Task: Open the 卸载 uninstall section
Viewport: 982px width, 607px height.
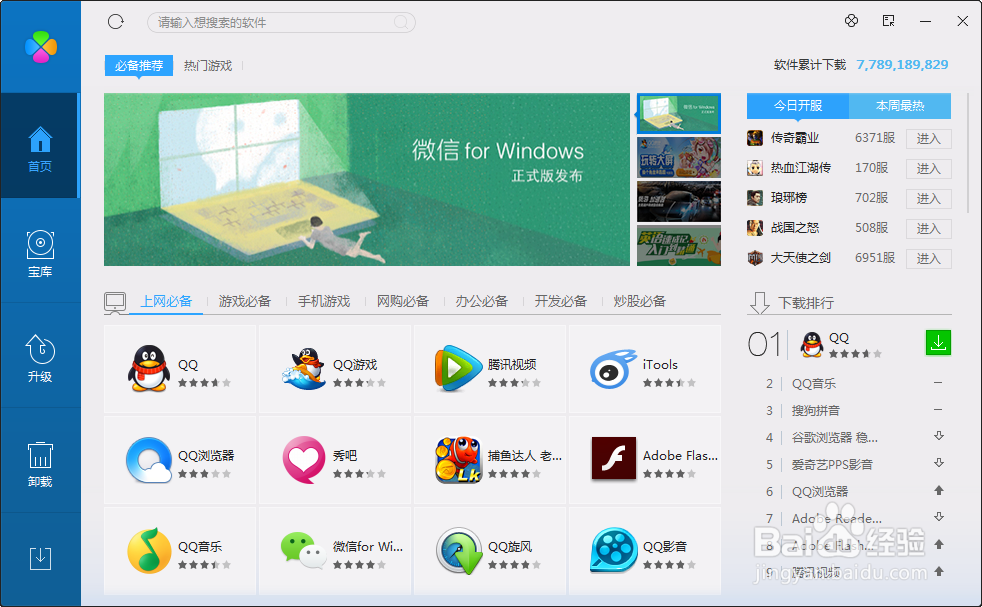Action: pos(40,463)
